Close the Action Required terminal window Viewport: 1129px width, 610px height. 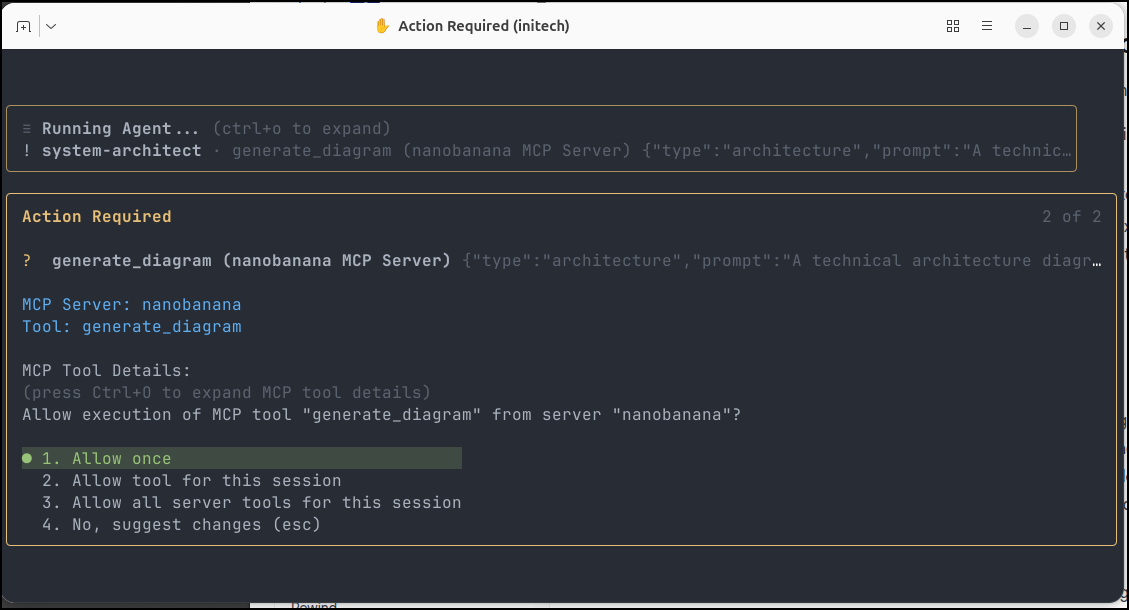click(1101, 26)
